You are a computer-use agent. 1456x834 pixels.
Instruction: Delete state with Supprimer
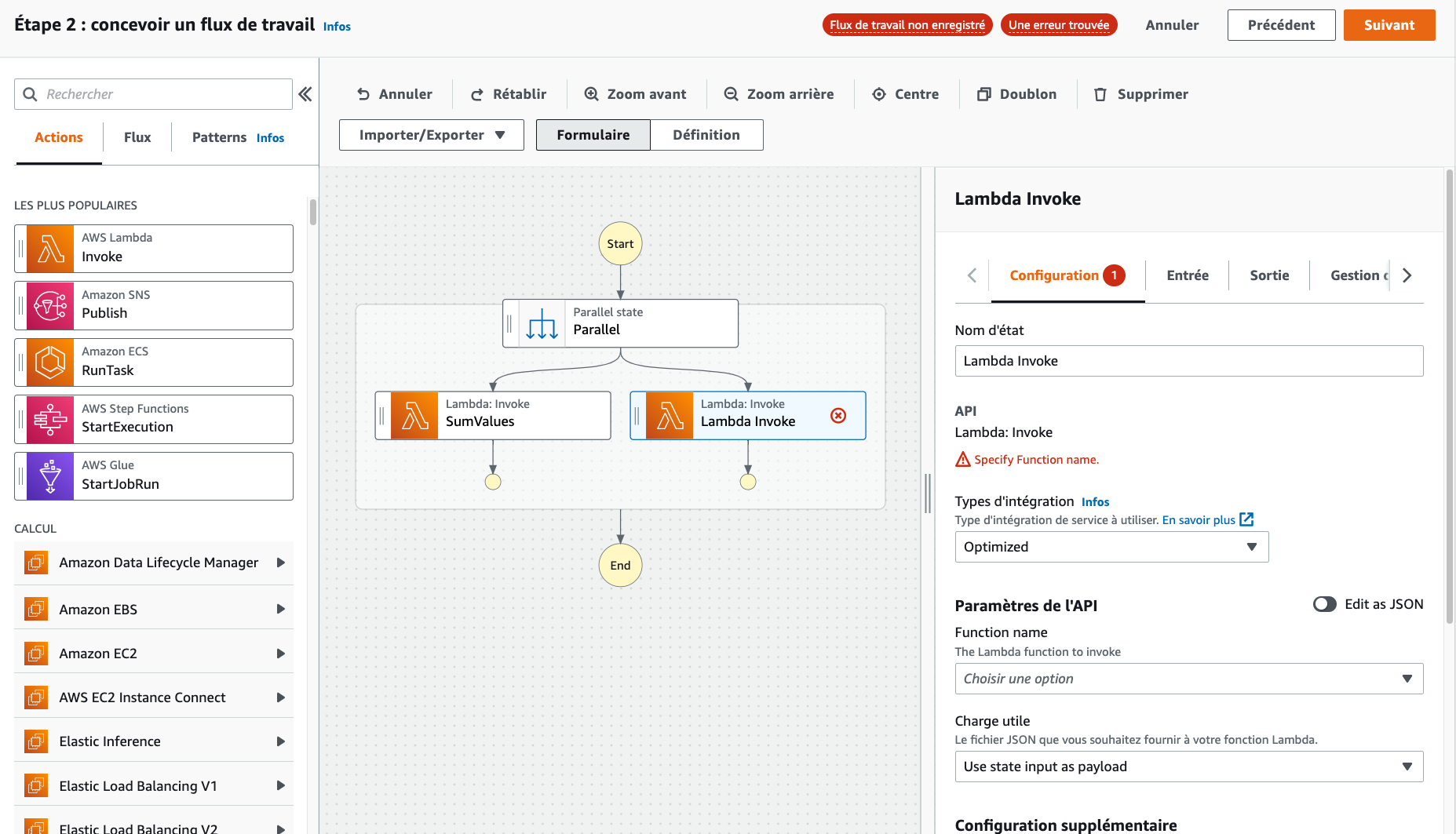click(1141, 94)
